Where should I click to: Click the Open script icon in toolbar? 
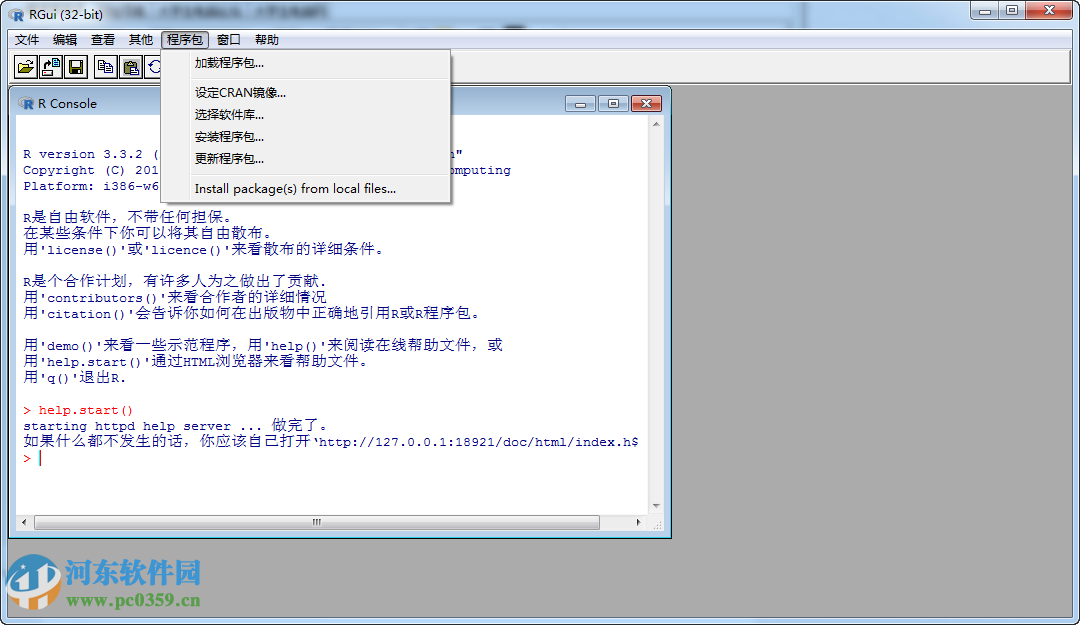point(25,67)
